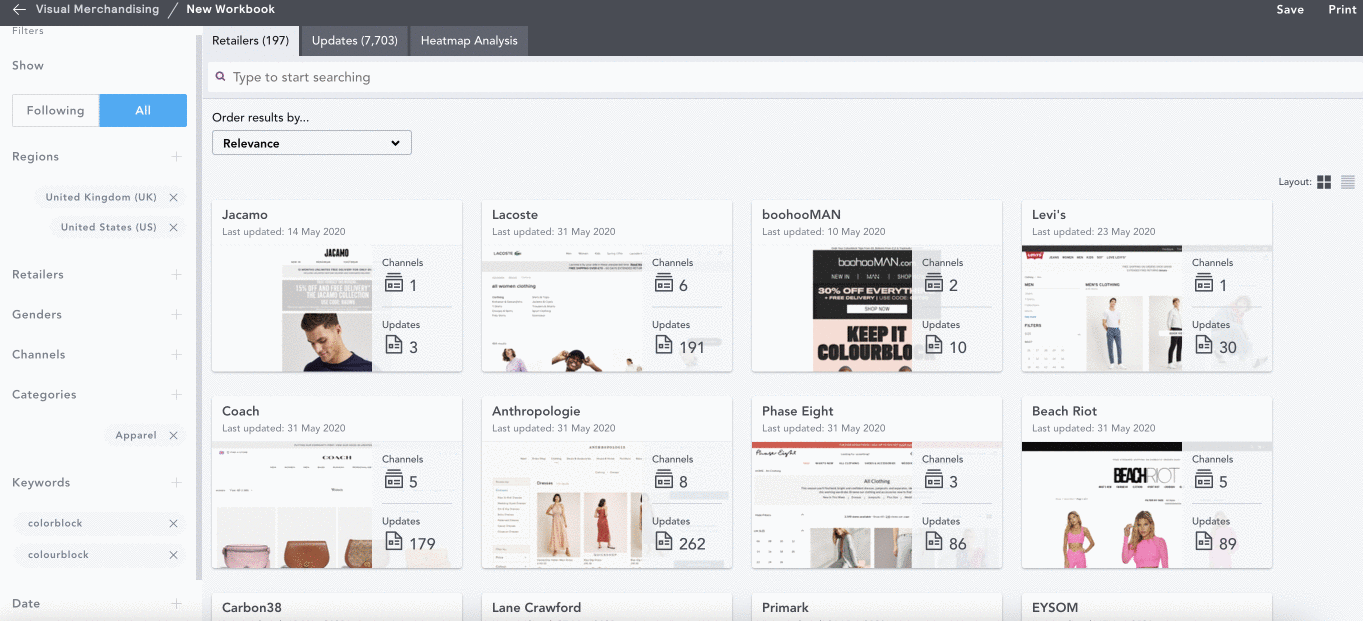The height and width of the screenshot is (621, 1363).
Task: Open the Coach website thumbnail
Action: [292, 504]
